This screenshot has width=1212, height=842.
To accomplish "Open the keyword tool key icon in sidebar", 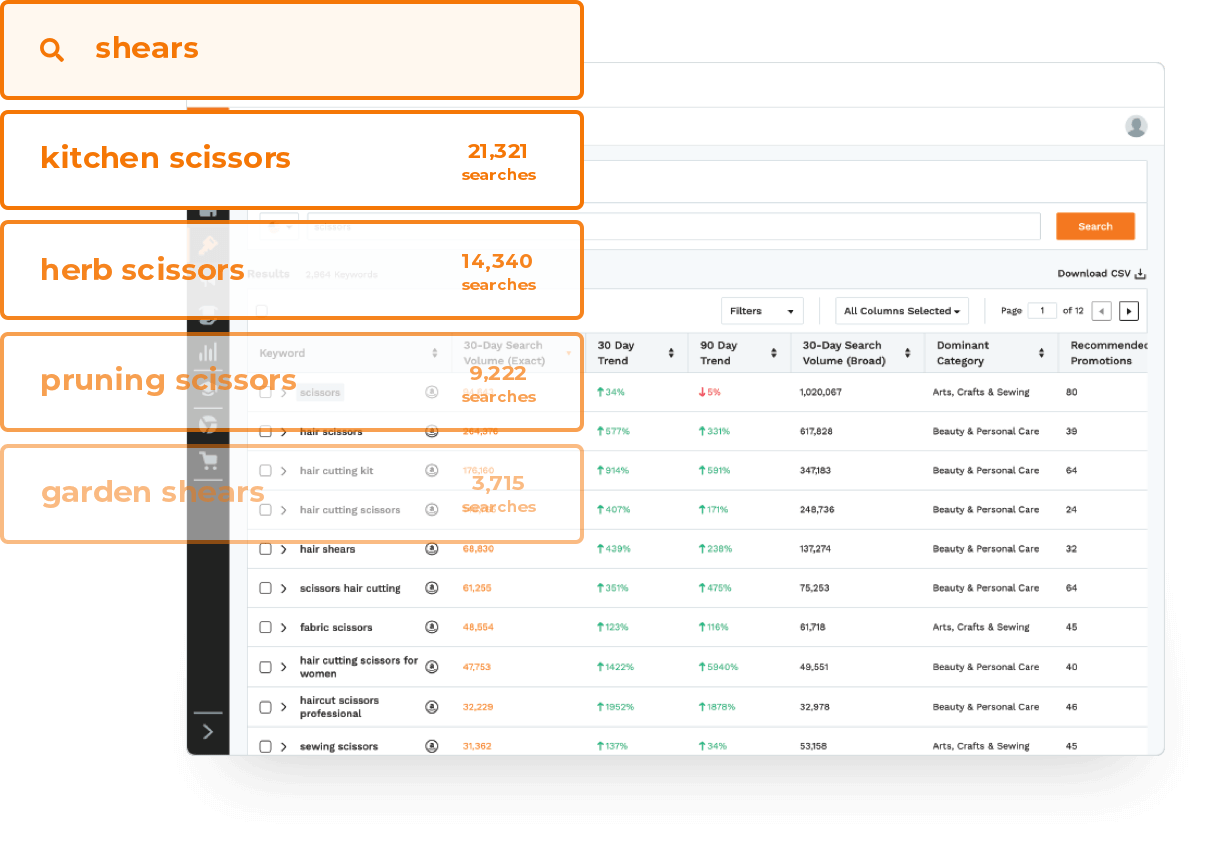I will (208, 246).
